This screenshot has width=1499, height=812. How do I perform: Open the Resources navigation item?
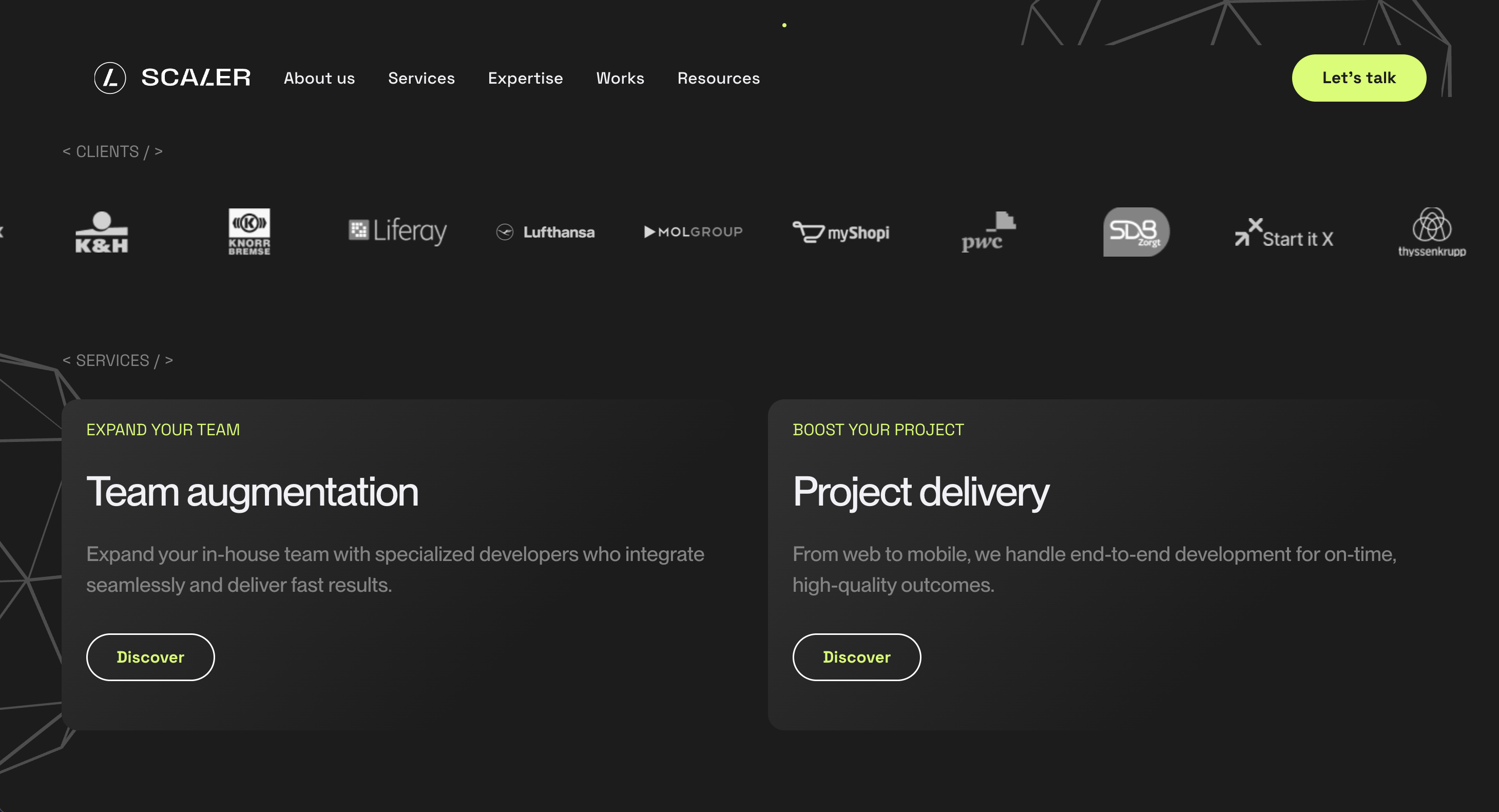click(x=719, y=78)
